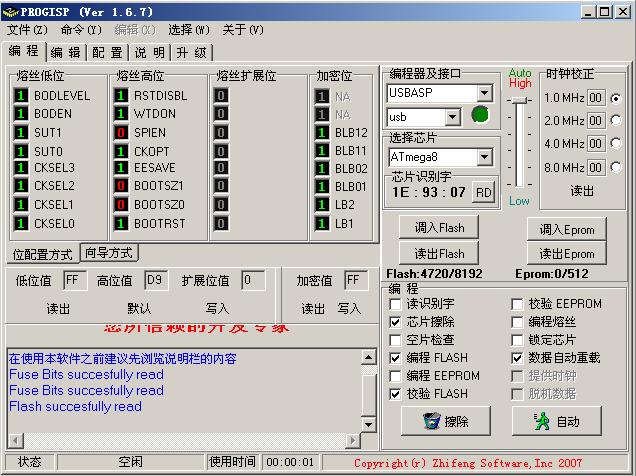Open the 选择 menu
The image size is (636, 476).
click(189, 30)
